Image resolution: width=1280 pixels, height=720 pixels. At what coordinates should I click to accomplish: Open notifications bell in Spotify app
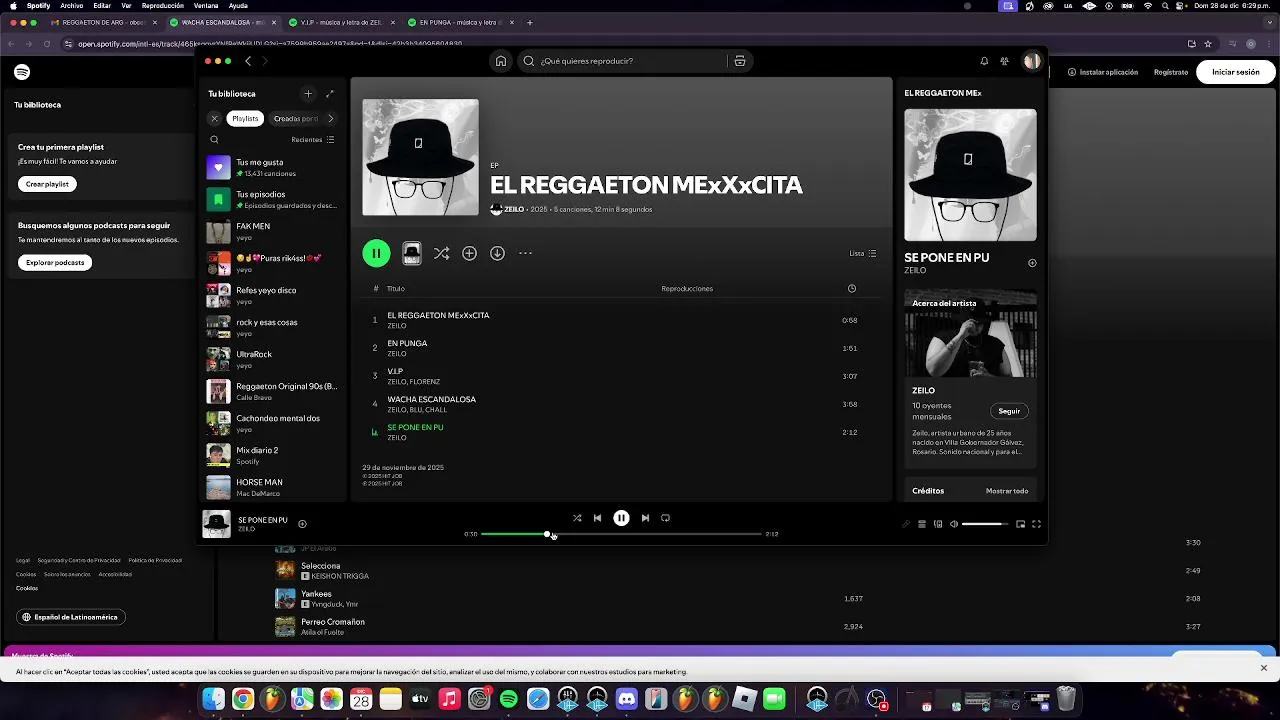(x=984, y=61)
